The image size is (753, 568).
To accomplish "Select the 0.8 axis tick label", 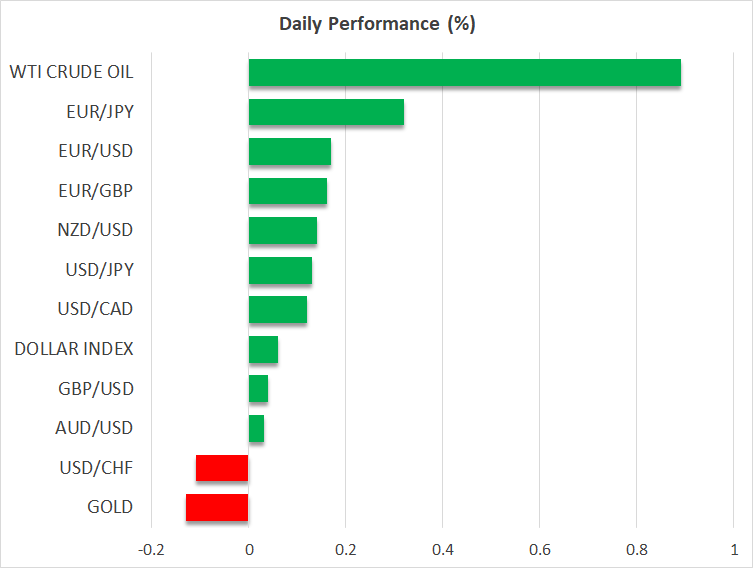I will point(636,550).
